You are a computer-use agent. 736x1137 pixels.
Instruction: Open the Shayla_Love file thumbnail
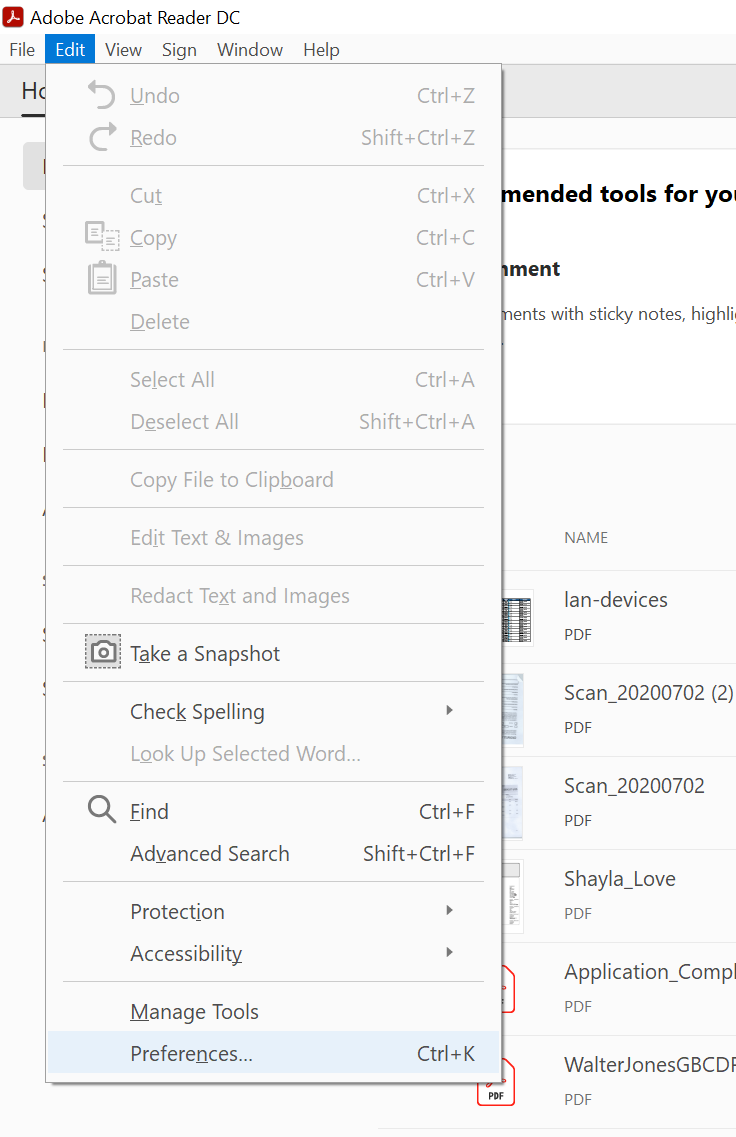[513, 896]
